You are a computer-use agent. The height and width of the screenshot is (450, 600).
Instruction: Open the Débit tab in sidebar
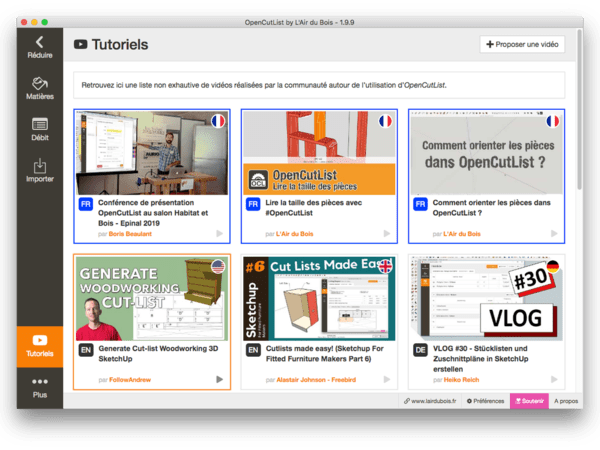tap(39, 129)
